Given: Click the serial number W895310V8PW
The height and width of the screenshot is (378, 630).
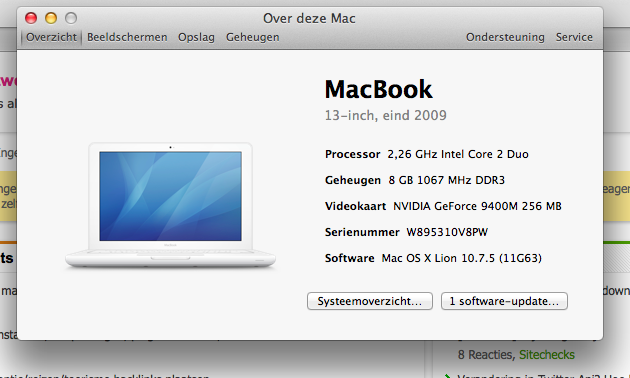Looking at the screenshot, I should (447, 232).
